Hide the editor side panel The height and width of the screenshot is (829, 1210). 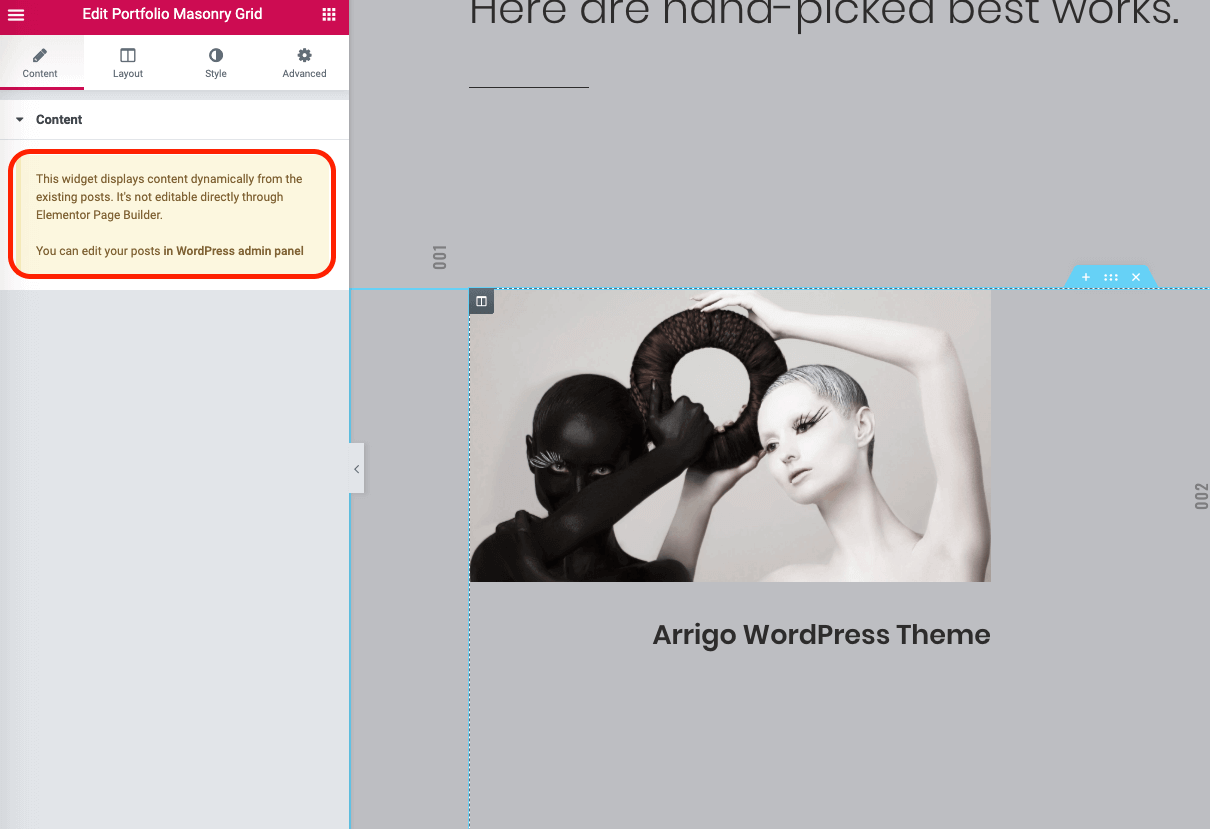(x=356, y=469)
